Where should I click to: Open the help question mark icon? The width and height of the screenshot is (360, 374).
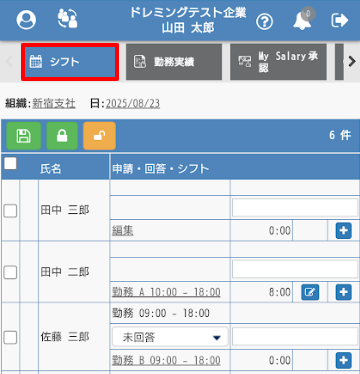click(x=264, y=22)
